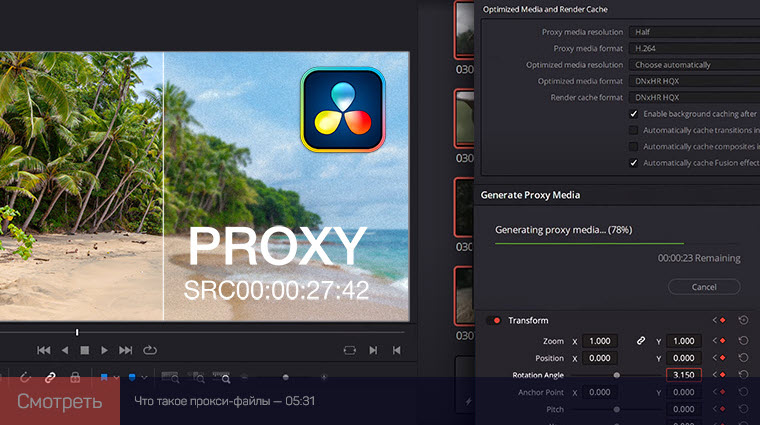Viewport: 760px width, 425px height.
Task: Play the clip in reverse
Action: click(x=65, y=350)
